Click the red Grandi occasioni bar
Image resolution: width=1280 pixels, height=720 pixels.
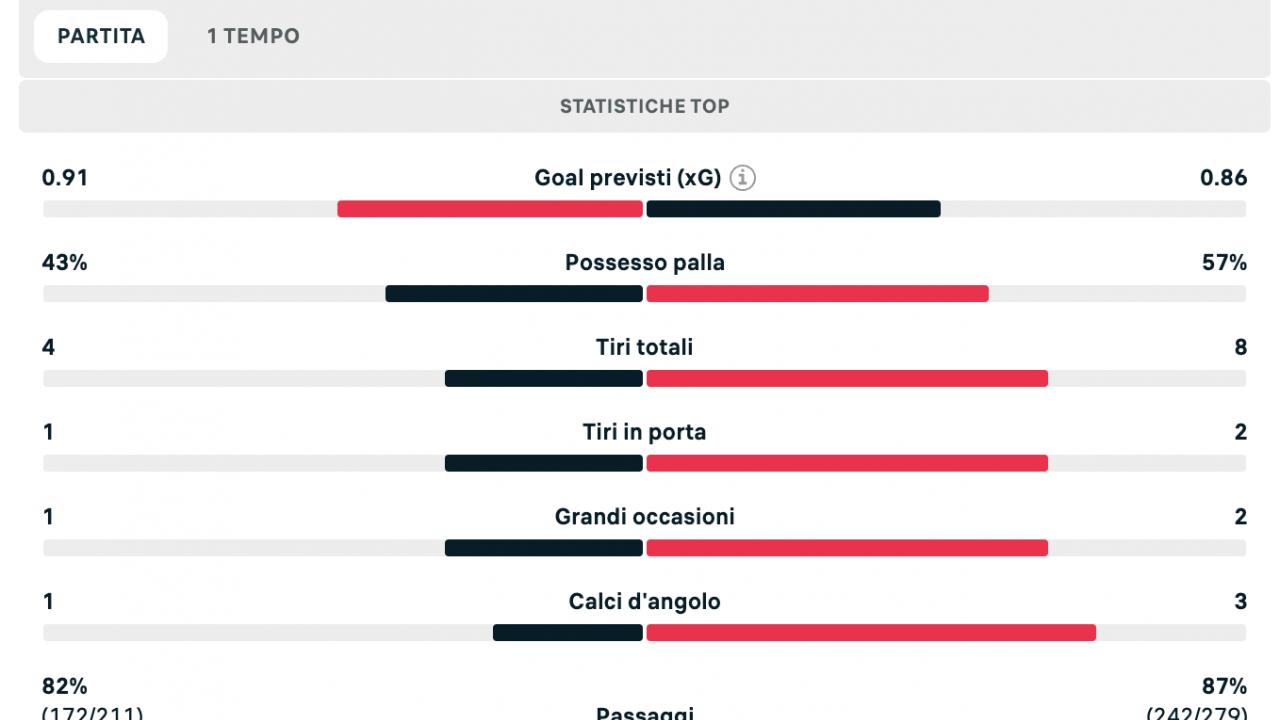tap(847, 548)
